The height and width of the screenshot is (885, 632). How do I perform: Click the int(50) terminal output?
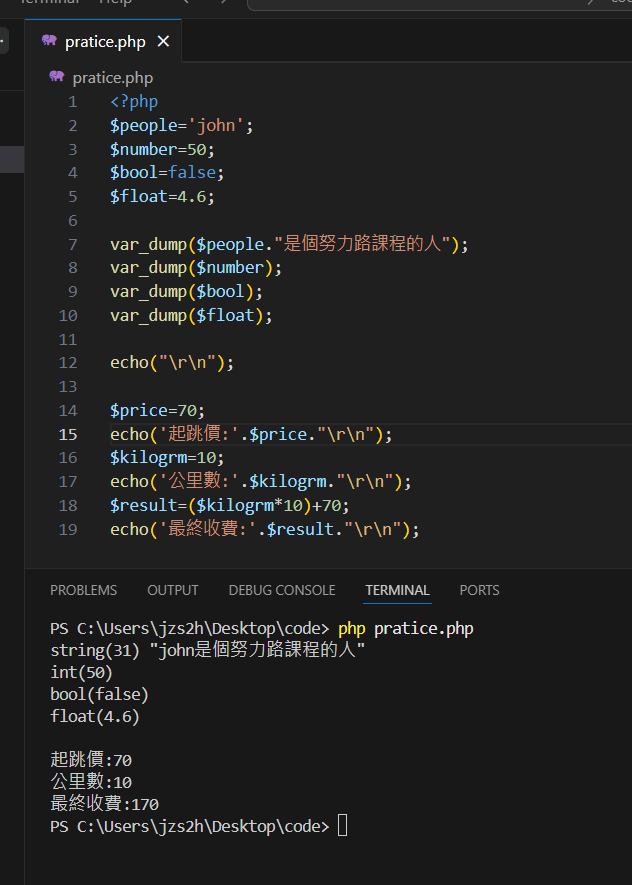(x=82, y=672)
